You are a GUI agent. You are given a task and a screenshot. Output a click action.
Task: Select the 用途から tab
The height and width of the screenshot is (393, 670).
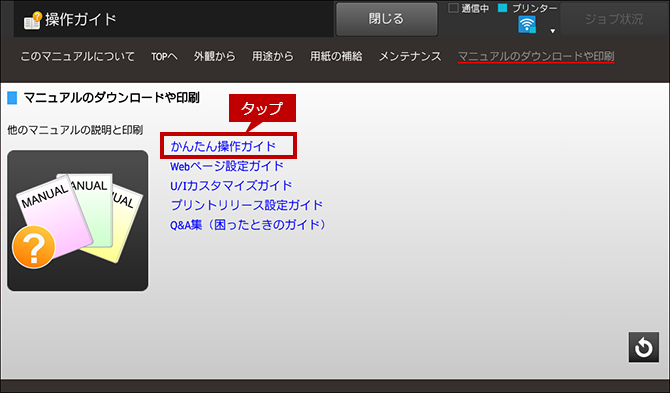click(x=273, y=56)
